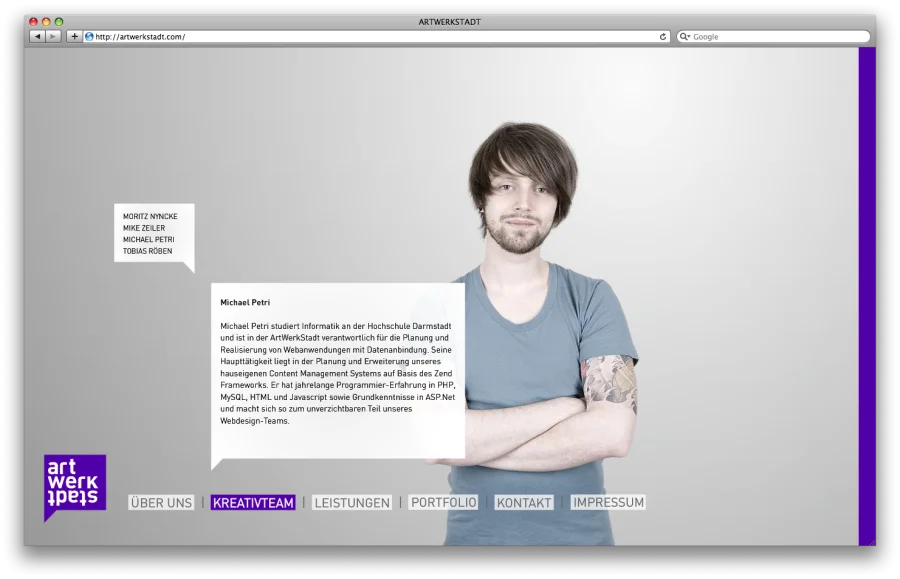Image resolution: width=900 pixels, height=579 pixels.
Task: Open the ÜBER UNS page
Action: coord(161,503)
